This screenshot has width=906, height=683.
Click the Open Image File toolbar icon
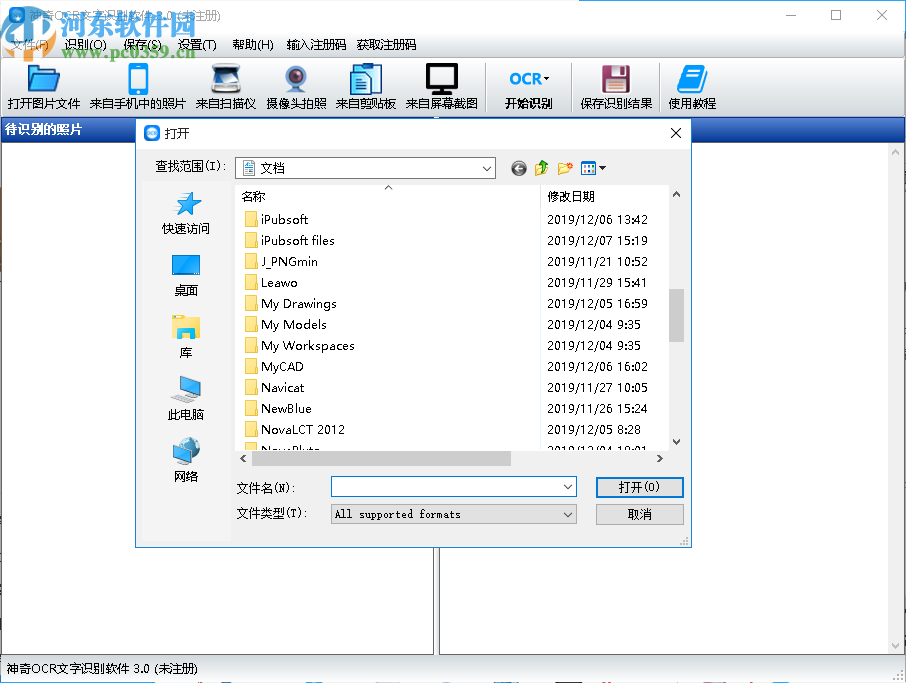(x=43, y=87)
